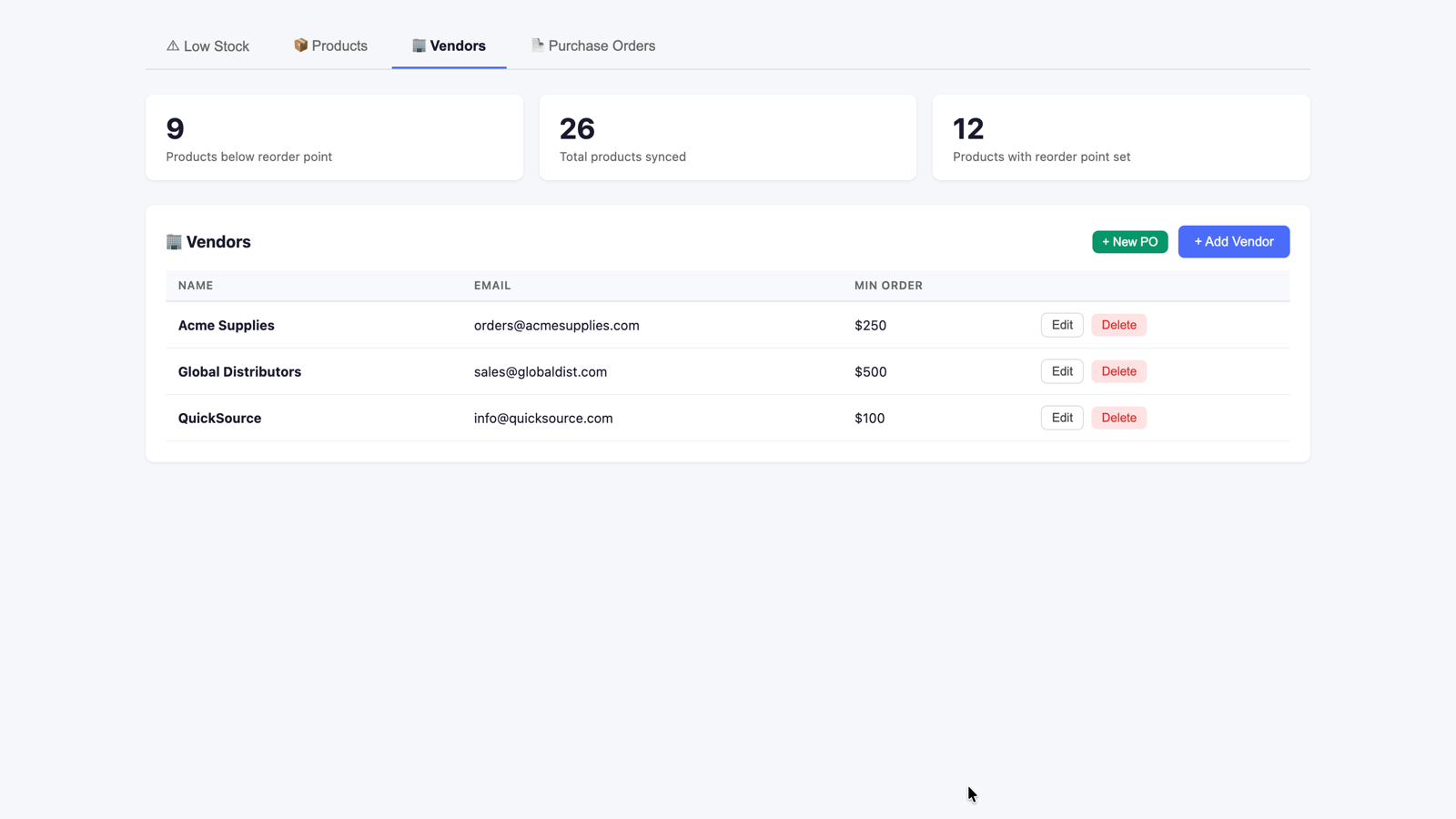
Task: Delete the Global Distributors vendor
Action: (x=1118, y=371)
